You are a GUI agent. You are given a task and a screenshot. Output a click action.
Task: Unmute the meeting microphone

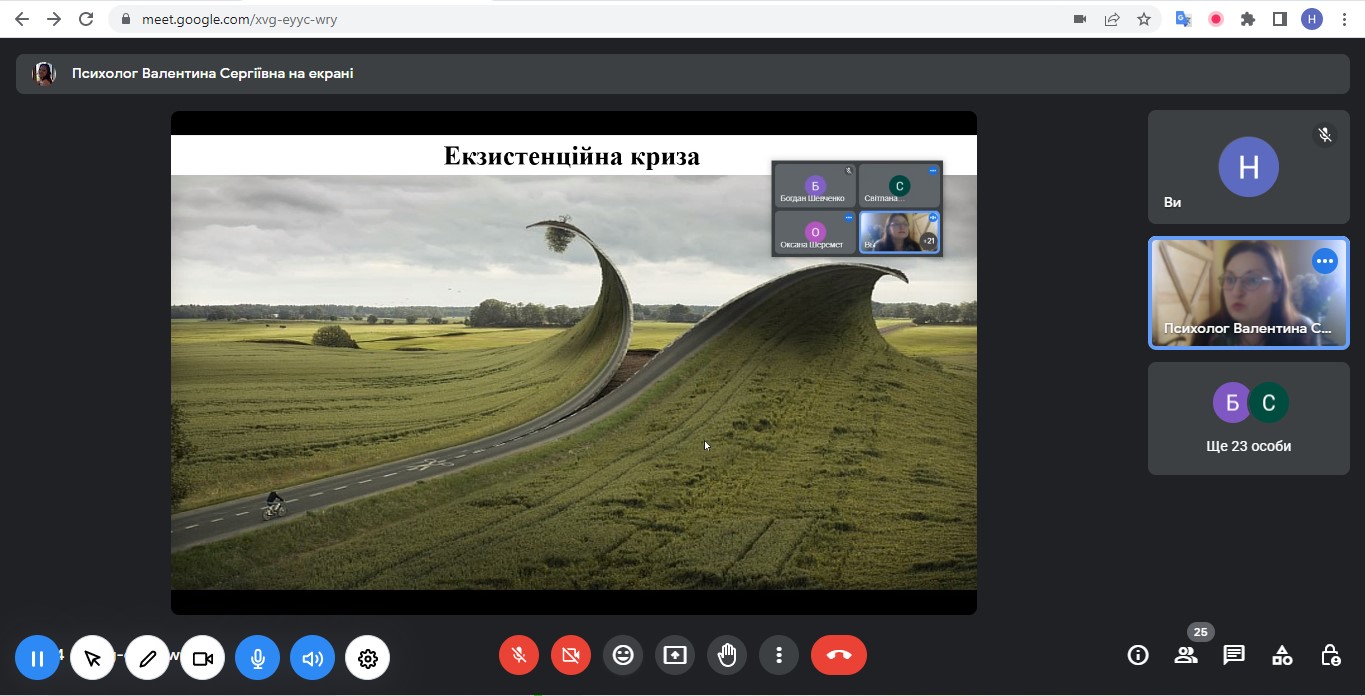coord(519,655)
